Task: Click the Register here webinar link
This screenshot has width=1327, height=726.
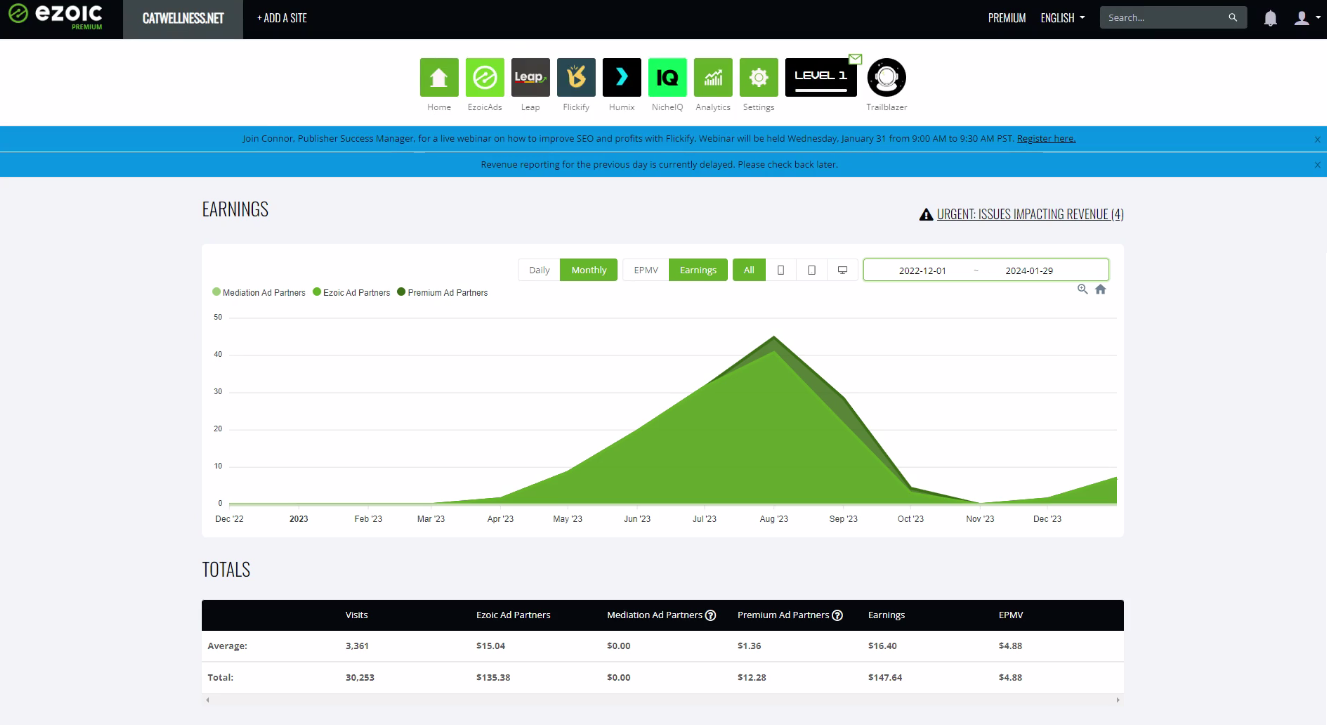Action: pos(1046,139)
